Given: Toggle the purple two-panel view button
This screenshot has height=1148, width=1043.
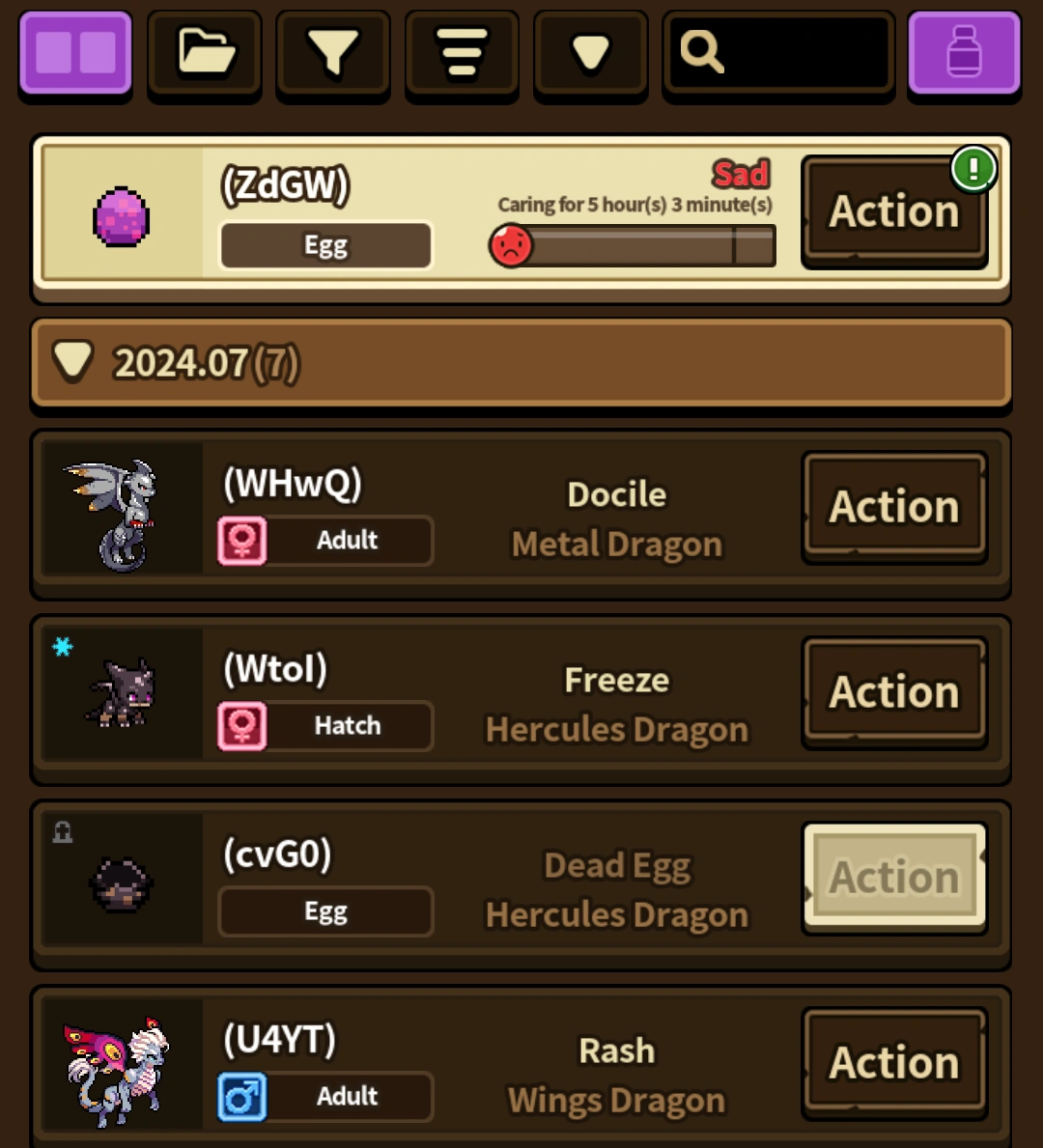Looking at the screenshot, I should click(x=75, y=53).
